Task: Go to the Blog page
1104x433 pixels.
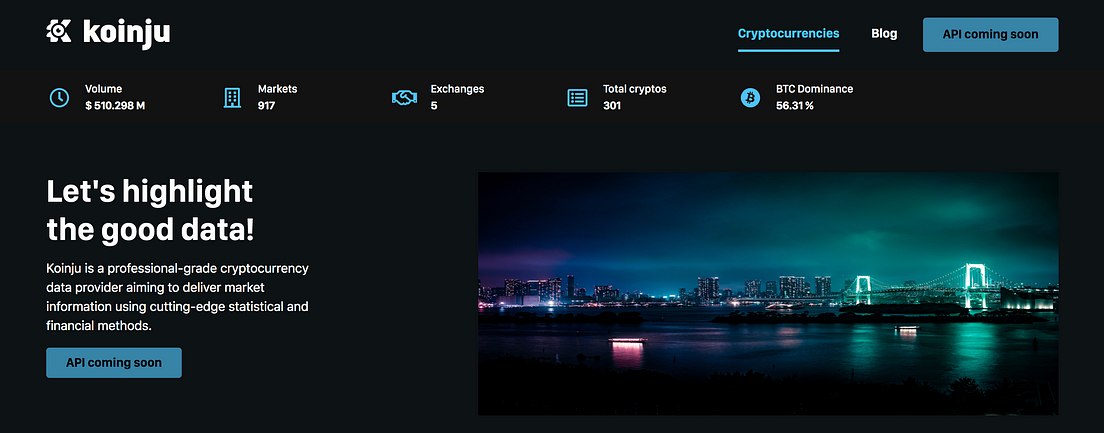Action: pos(884,34)
